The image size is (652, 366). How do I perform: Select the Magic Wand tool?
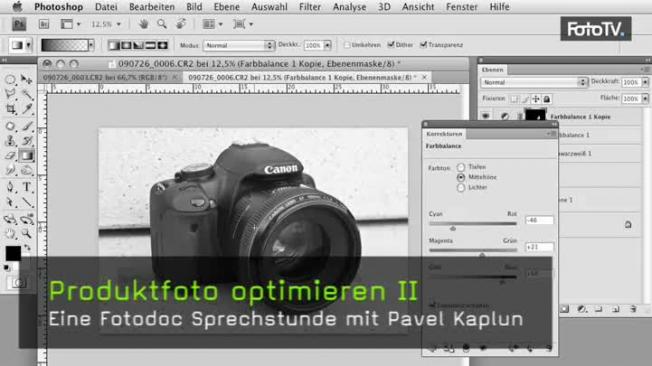tap(27, 94)
